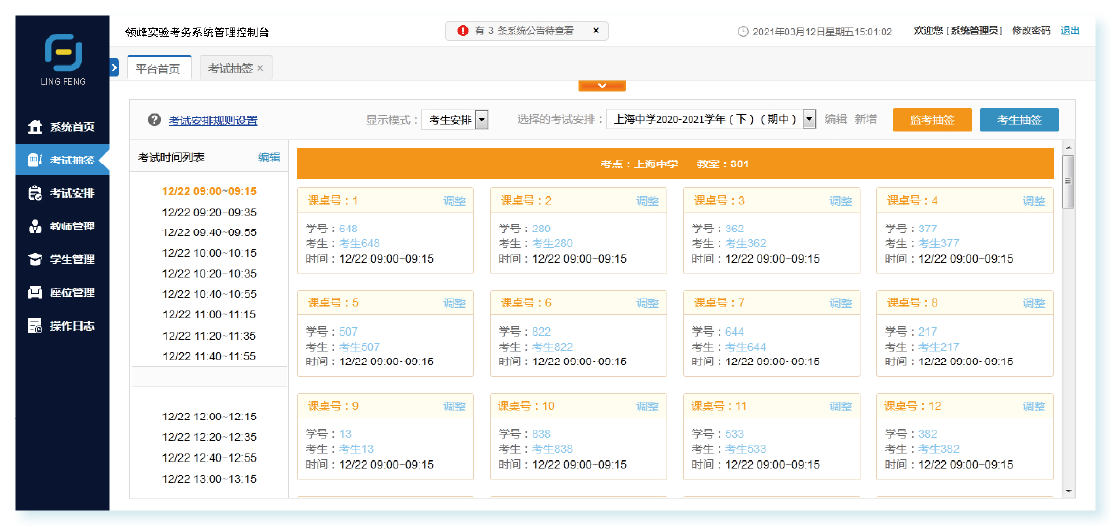The image size is (1111, 526).
Task: Select the 12/22 09:20~09:35 time slot
Action: 209,212
